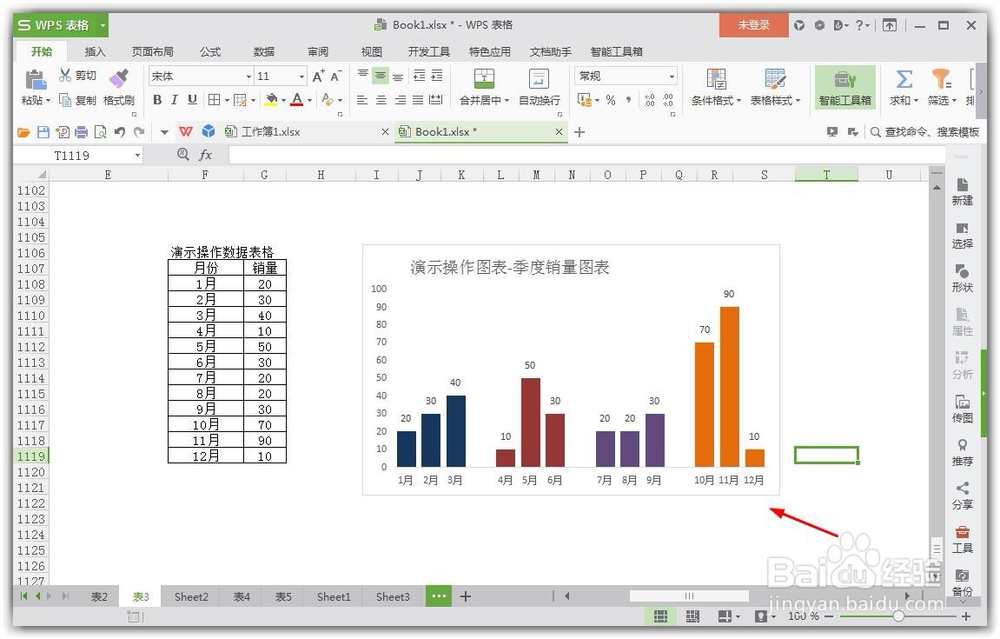Click the WPS red W icon
This screenshot has height=639, width=1000.
pos(186,131)
